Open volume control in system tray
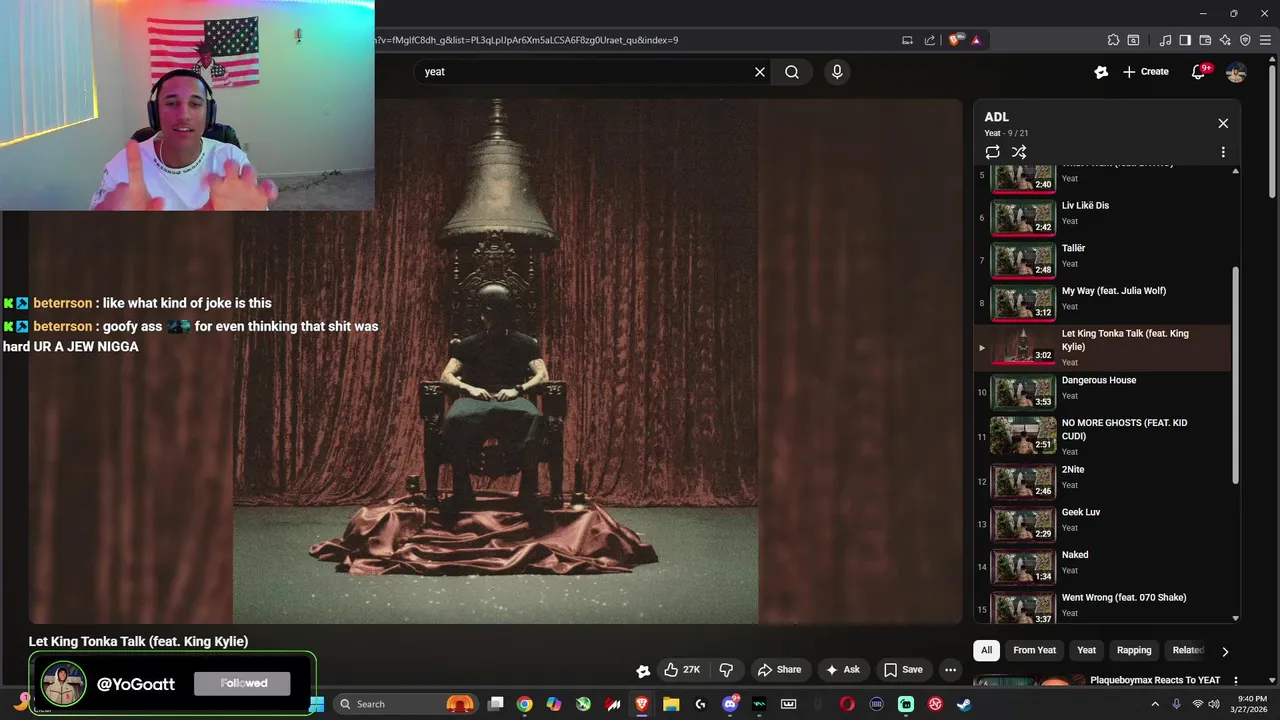This screenshot has width=1280, height=720. click(1214, 704)
